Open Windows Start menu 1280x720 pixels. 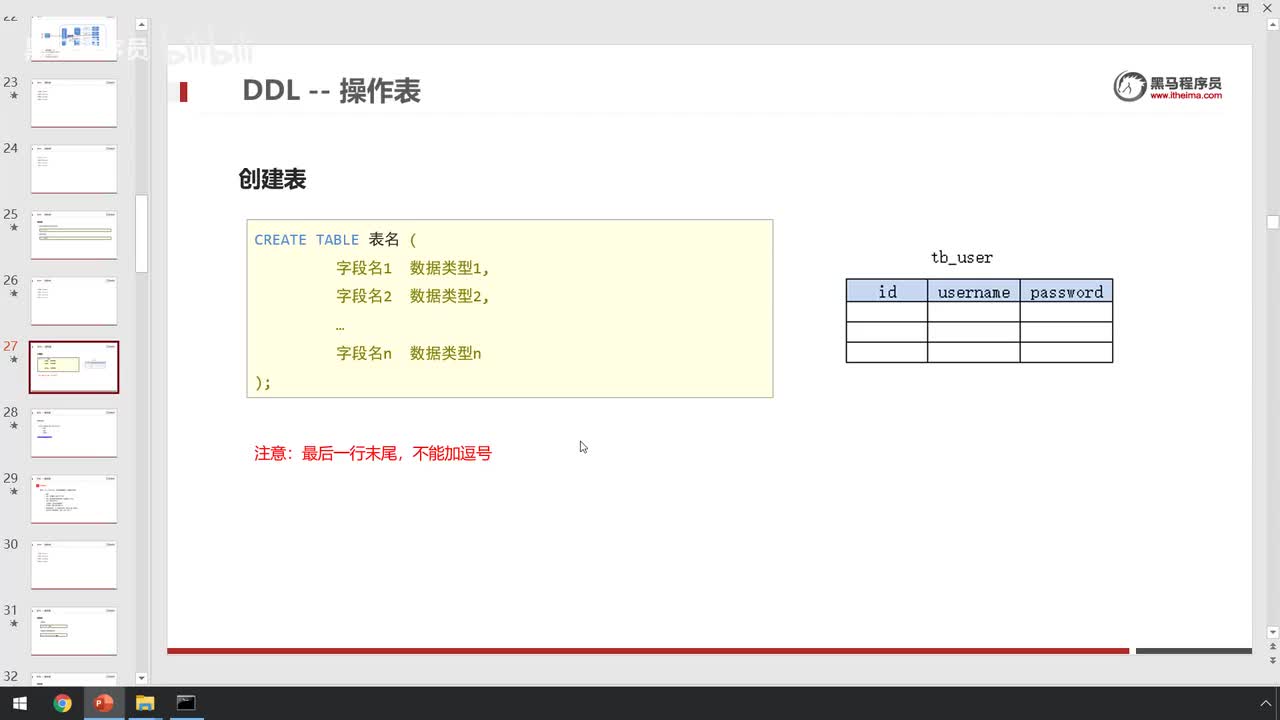19,703
